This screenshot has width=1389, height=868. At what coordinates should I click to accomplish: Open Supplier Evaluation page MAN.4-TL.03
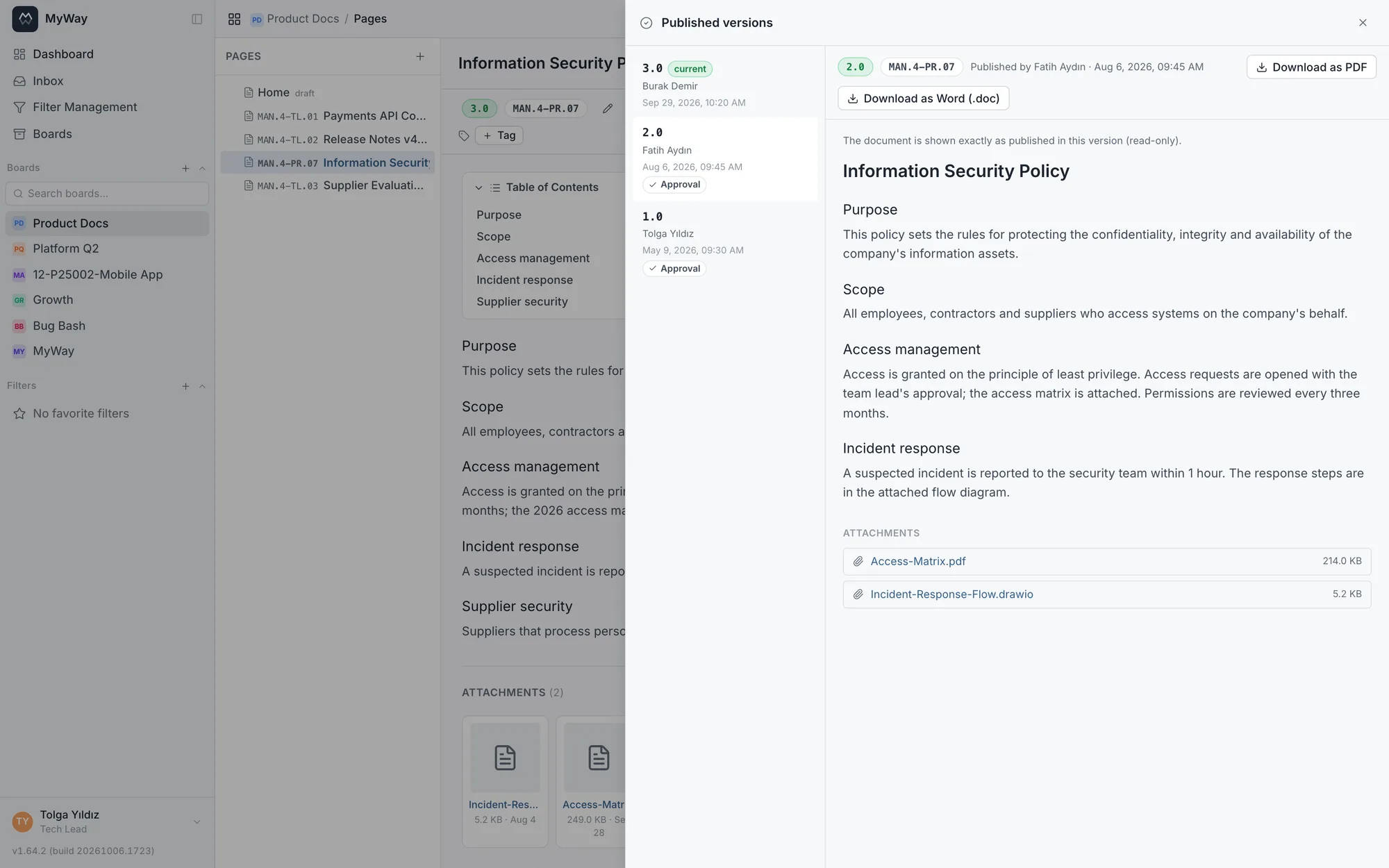(328, 186)
